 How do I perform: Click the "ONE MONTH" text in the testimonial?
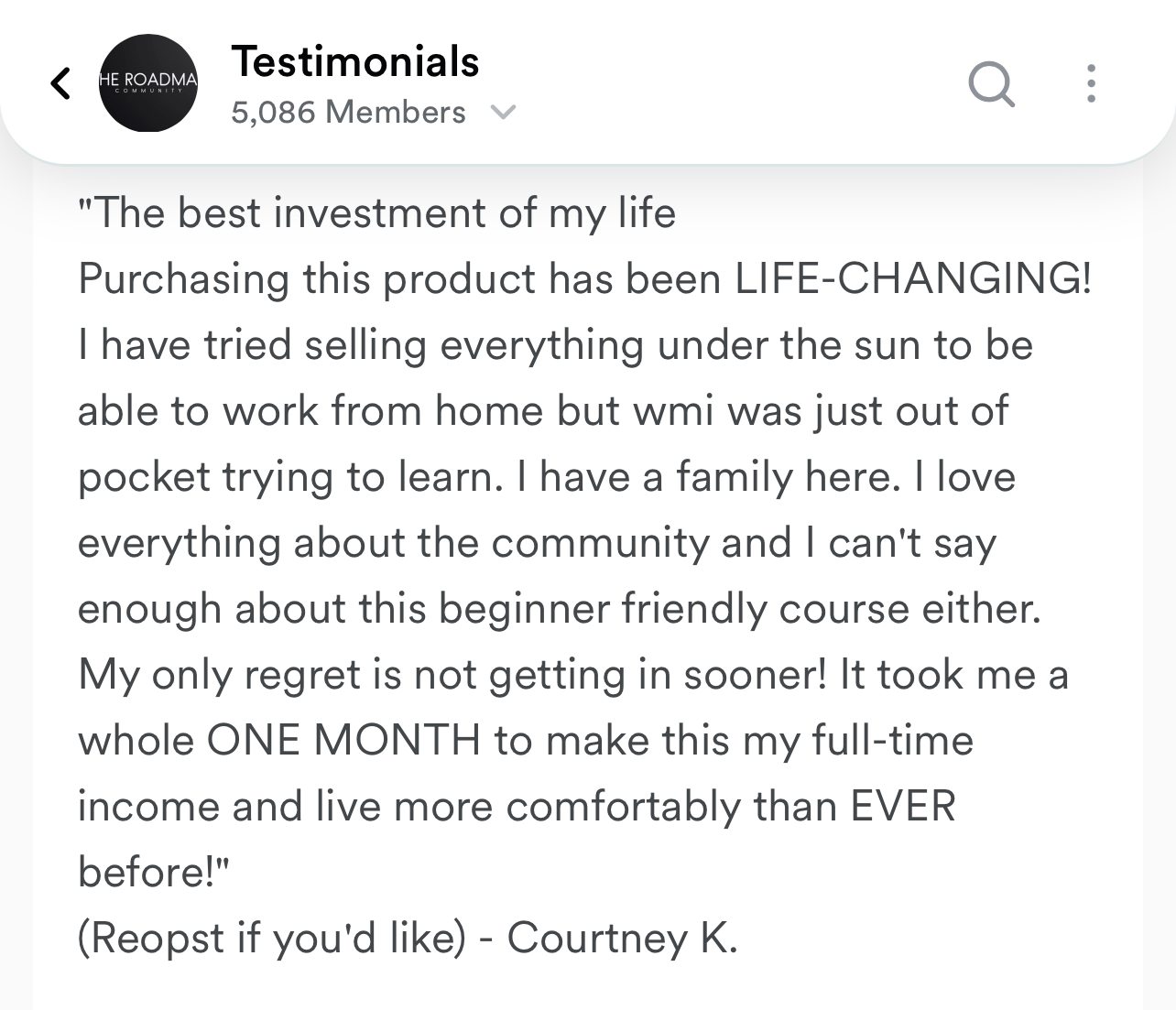[x=343, y=741]
